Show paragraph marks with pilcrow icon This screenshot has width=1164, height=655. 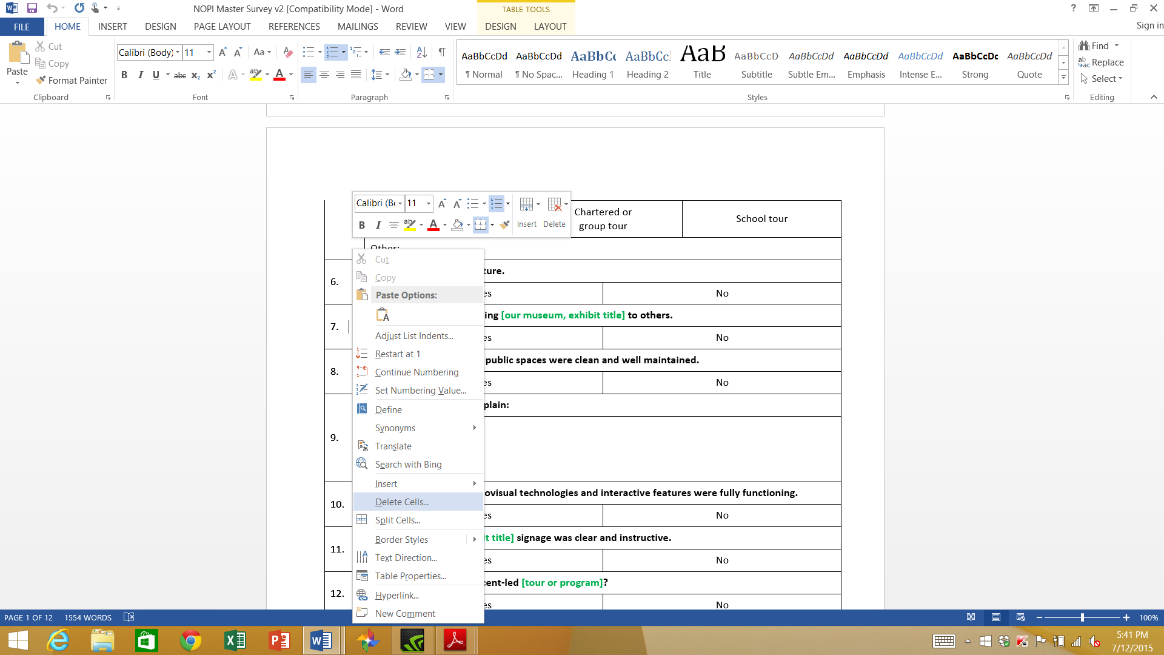tap(441, 52)
